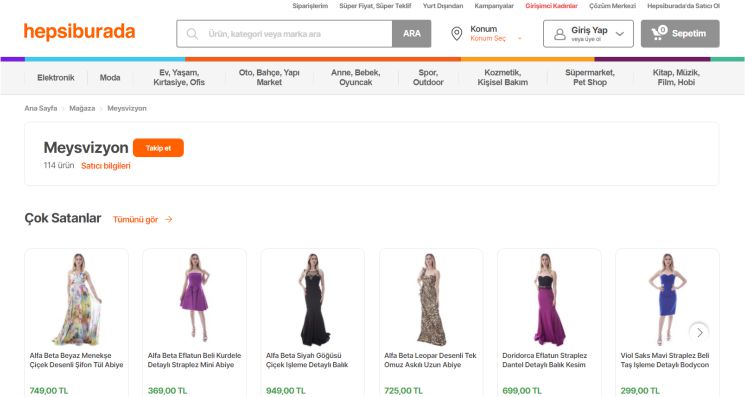Open the white floral chiffon dress thumbnail
745x397 pixels.
coord(77,299)
